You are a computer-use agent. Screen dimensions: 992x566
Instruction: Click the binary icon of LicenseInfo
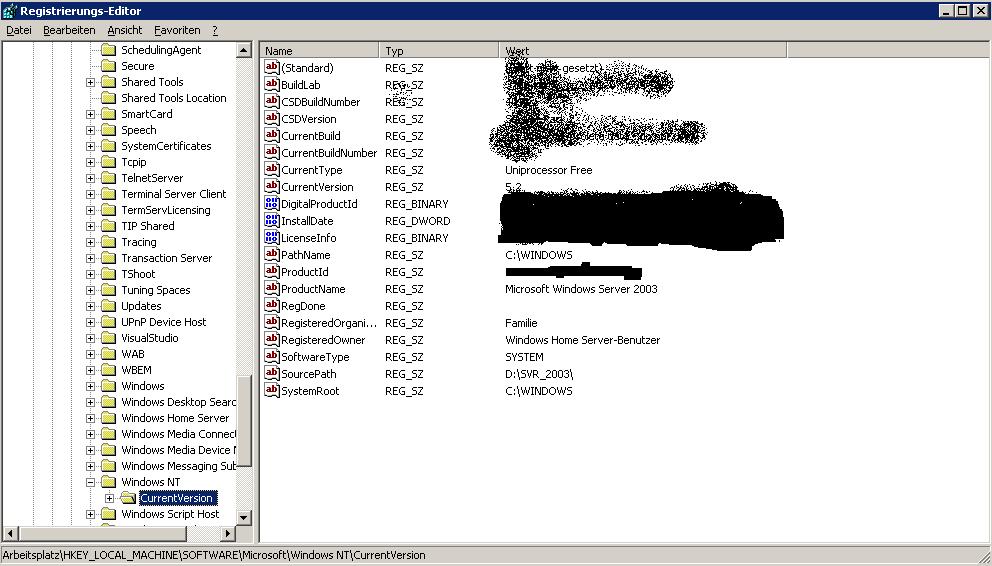coord(271,238)
